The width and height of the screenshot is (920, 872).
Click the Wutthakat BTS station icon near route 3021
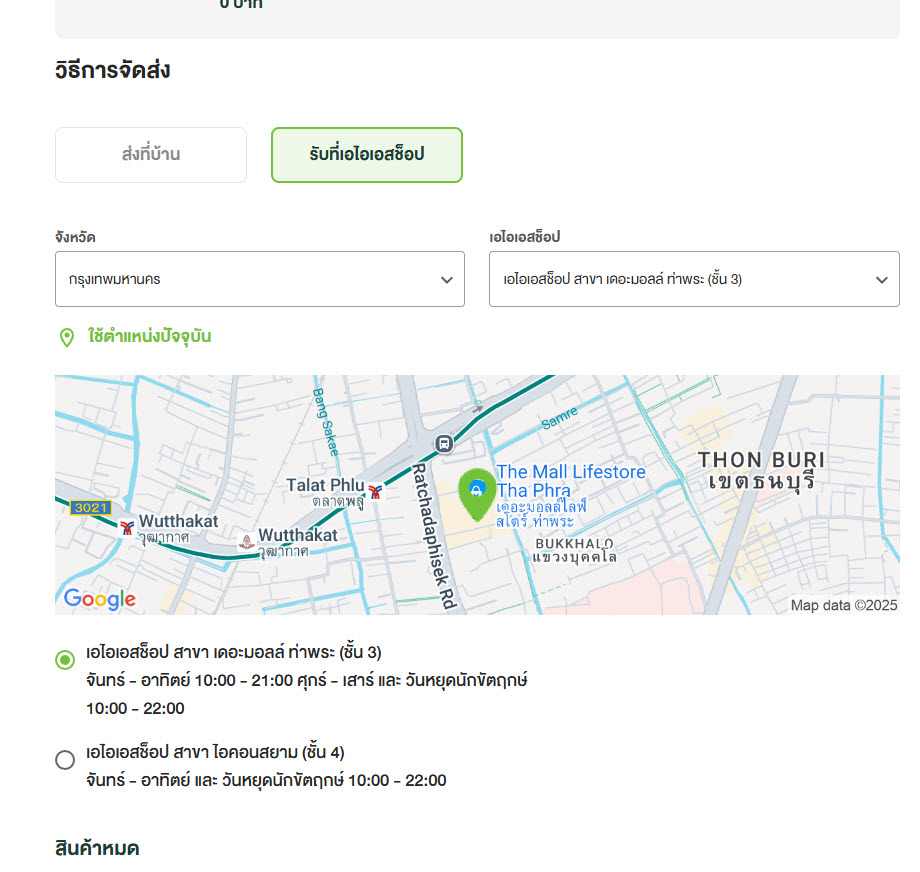click(x=127, y=528)
